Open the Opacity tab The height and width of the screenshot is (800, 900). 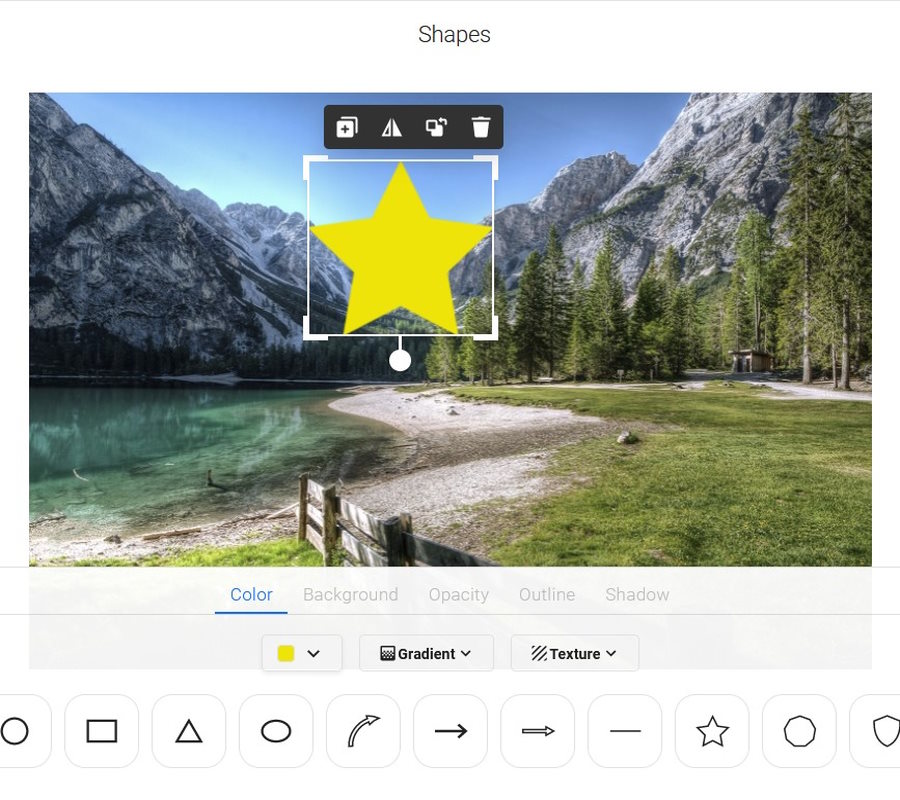458,594
